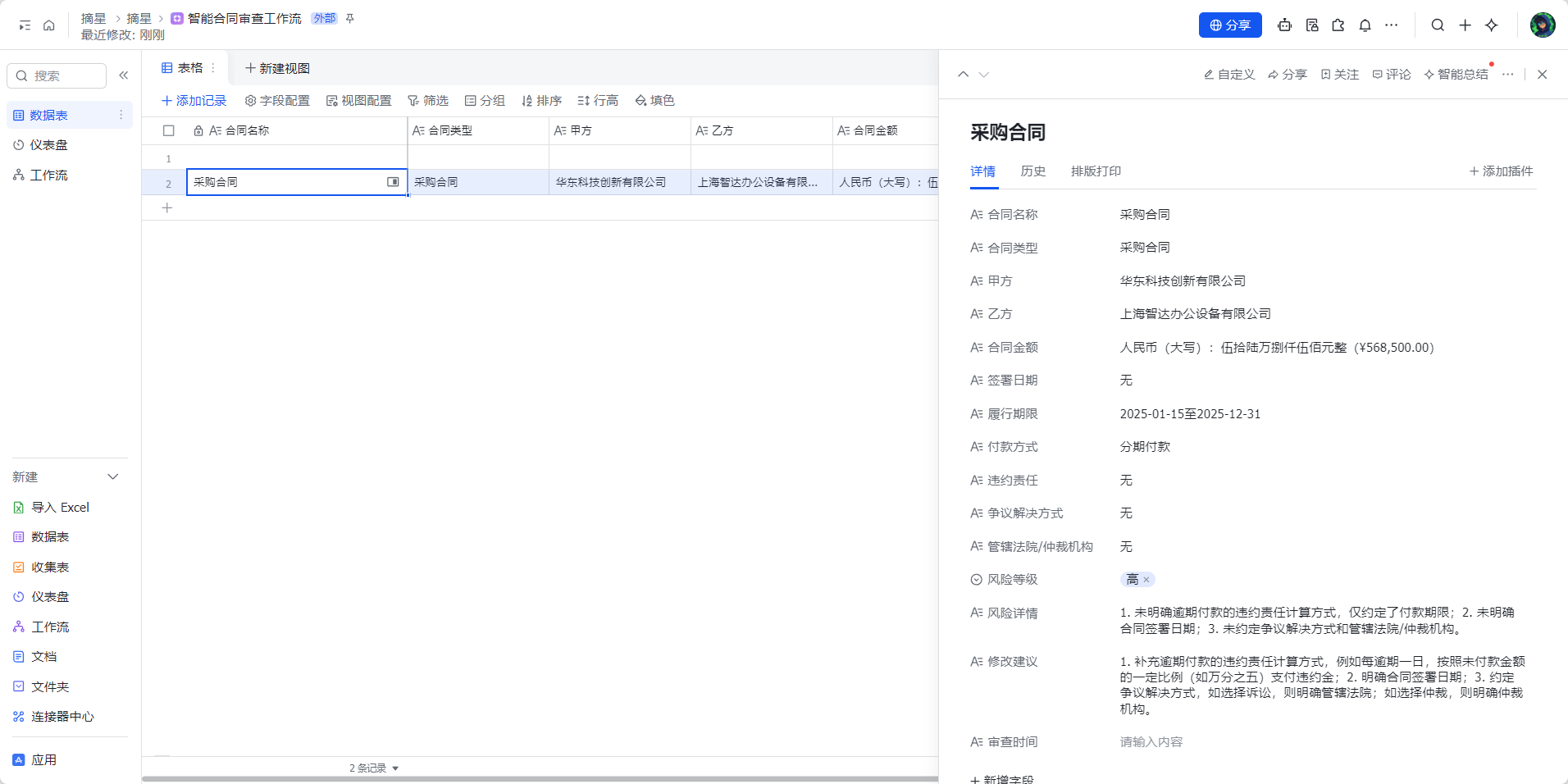Adjust 行高 row height setting

[598, 100]
